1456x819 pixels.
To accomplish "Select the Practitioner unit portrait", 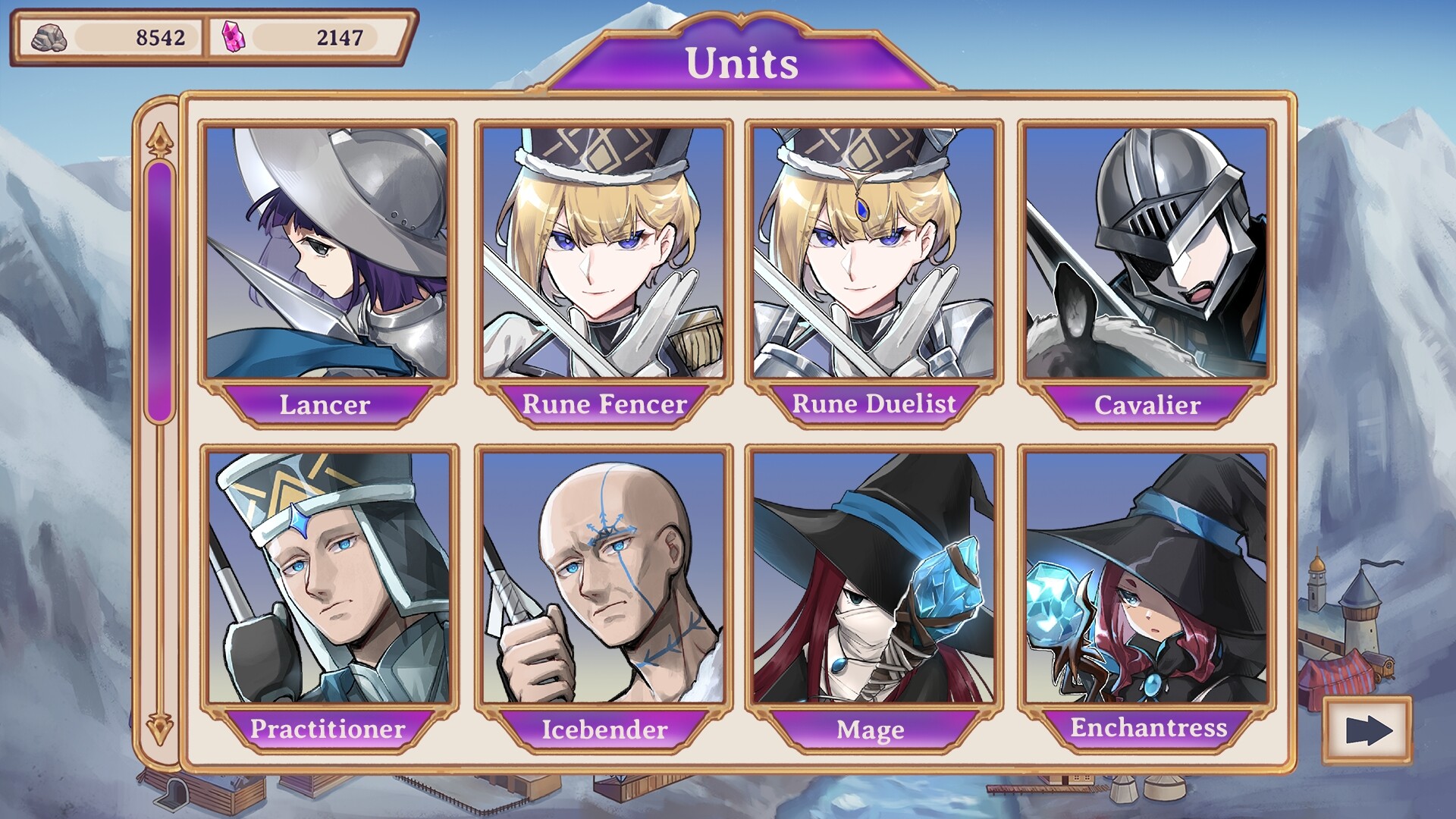I will 328,578.
